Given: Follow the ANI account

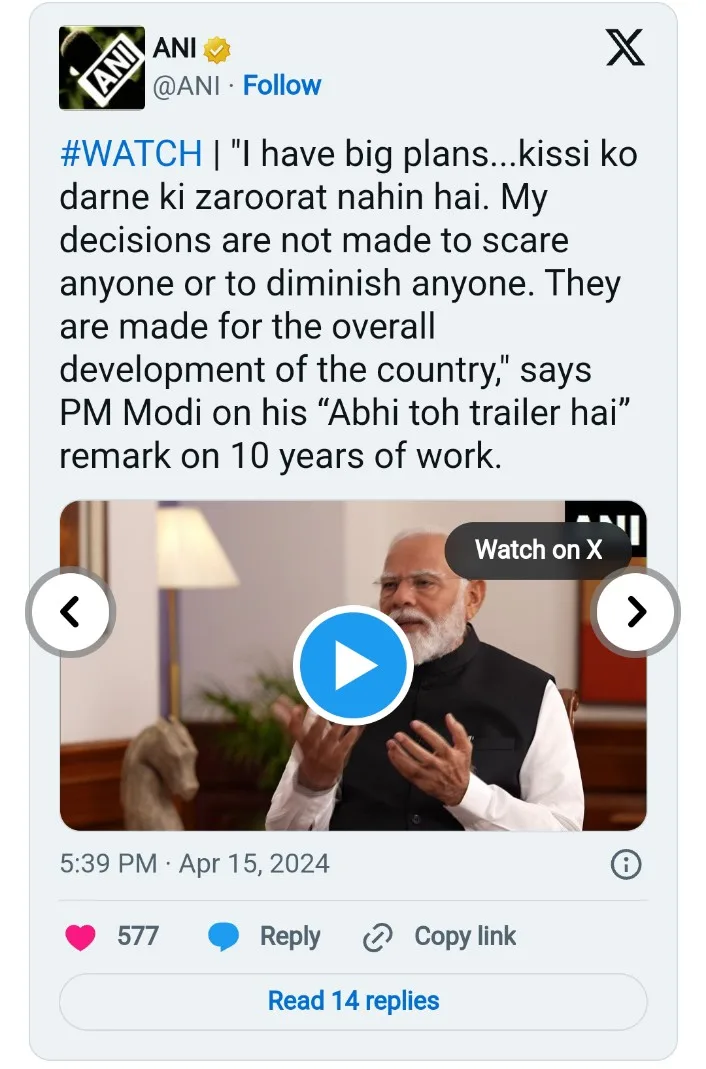Looking at the screenshot, I should [282, 86].
